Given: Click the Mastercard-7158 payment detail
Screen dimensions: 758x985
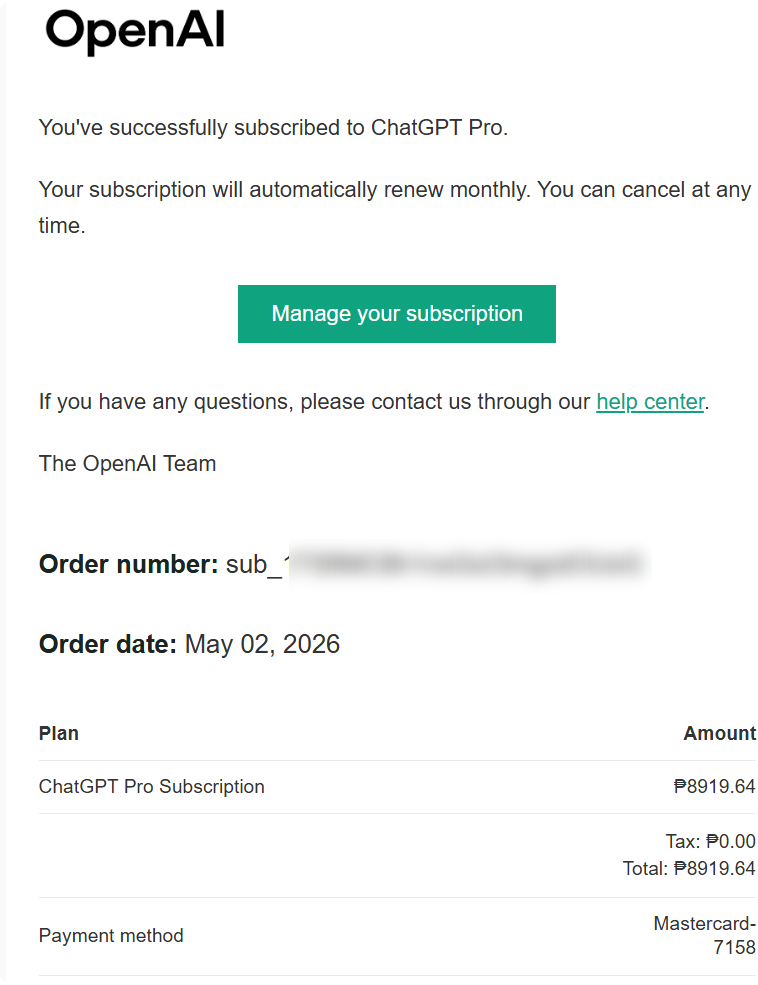Looking at the screenshot, I should 705,935.
